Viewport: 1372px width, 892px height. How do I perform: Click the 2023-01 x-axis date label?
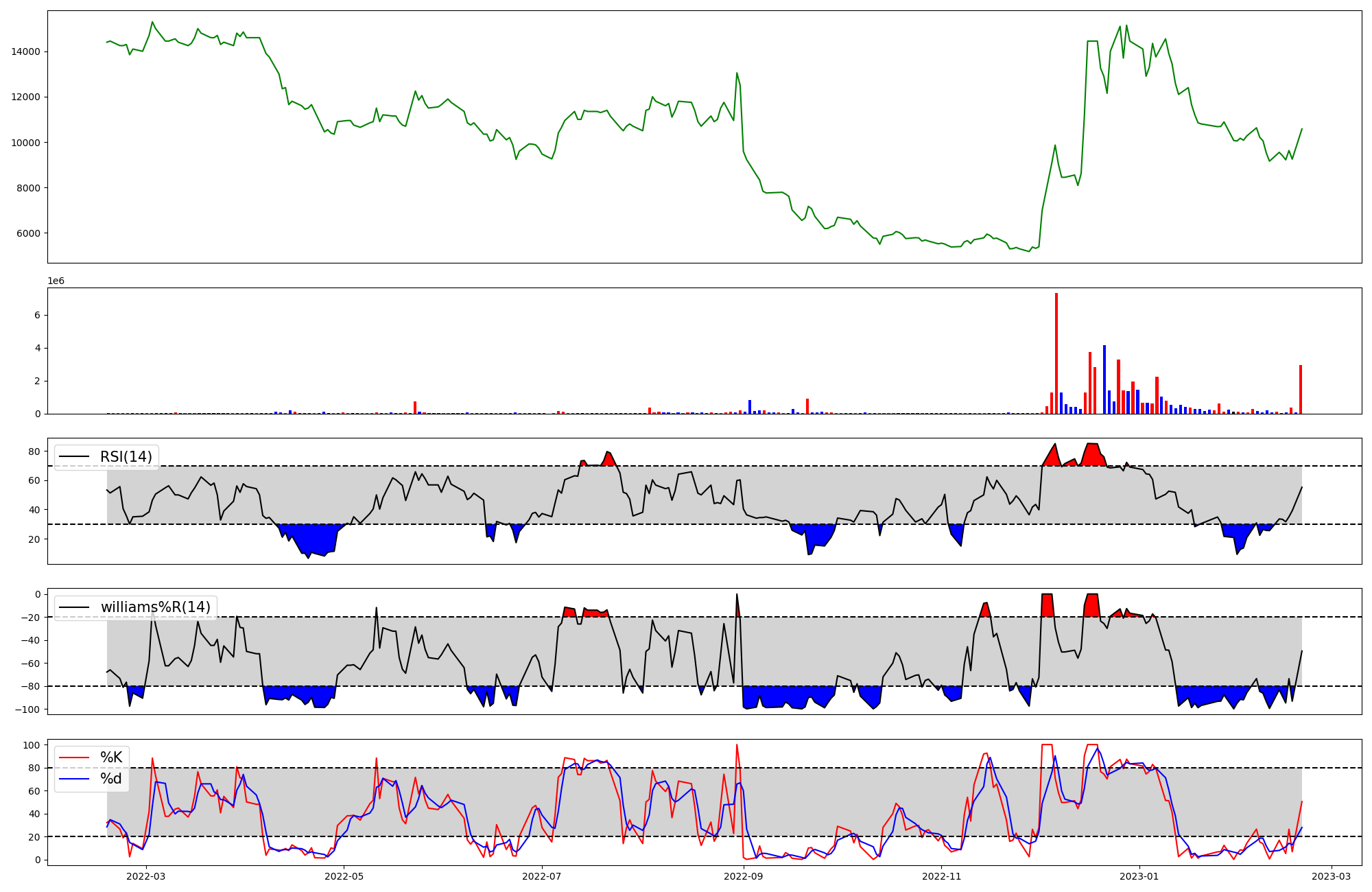pyautogui.click(x=1139, y=876)
